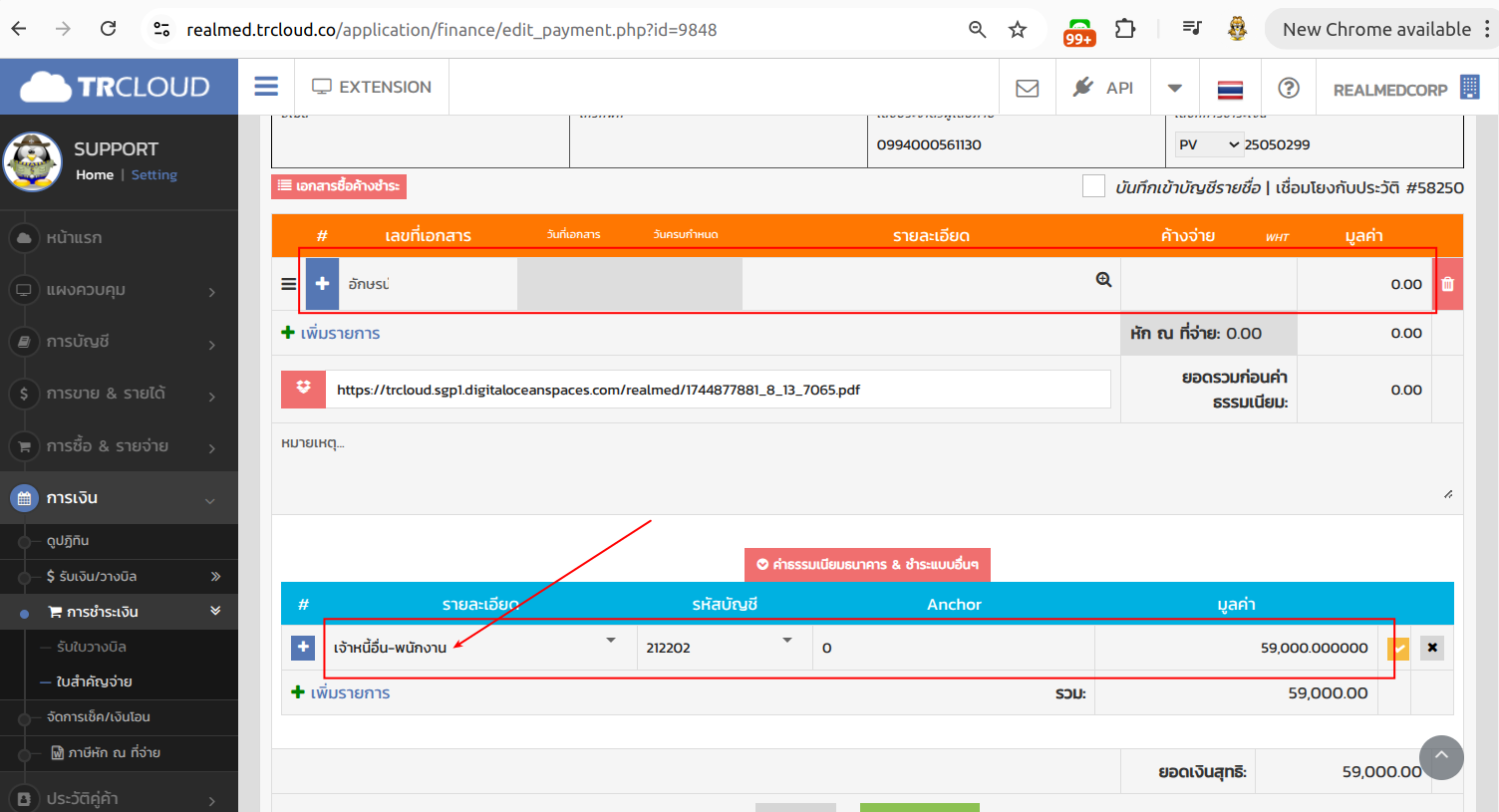Expand the ประวัติคู่ค้า sidebar menu

[x=119, y=798]
